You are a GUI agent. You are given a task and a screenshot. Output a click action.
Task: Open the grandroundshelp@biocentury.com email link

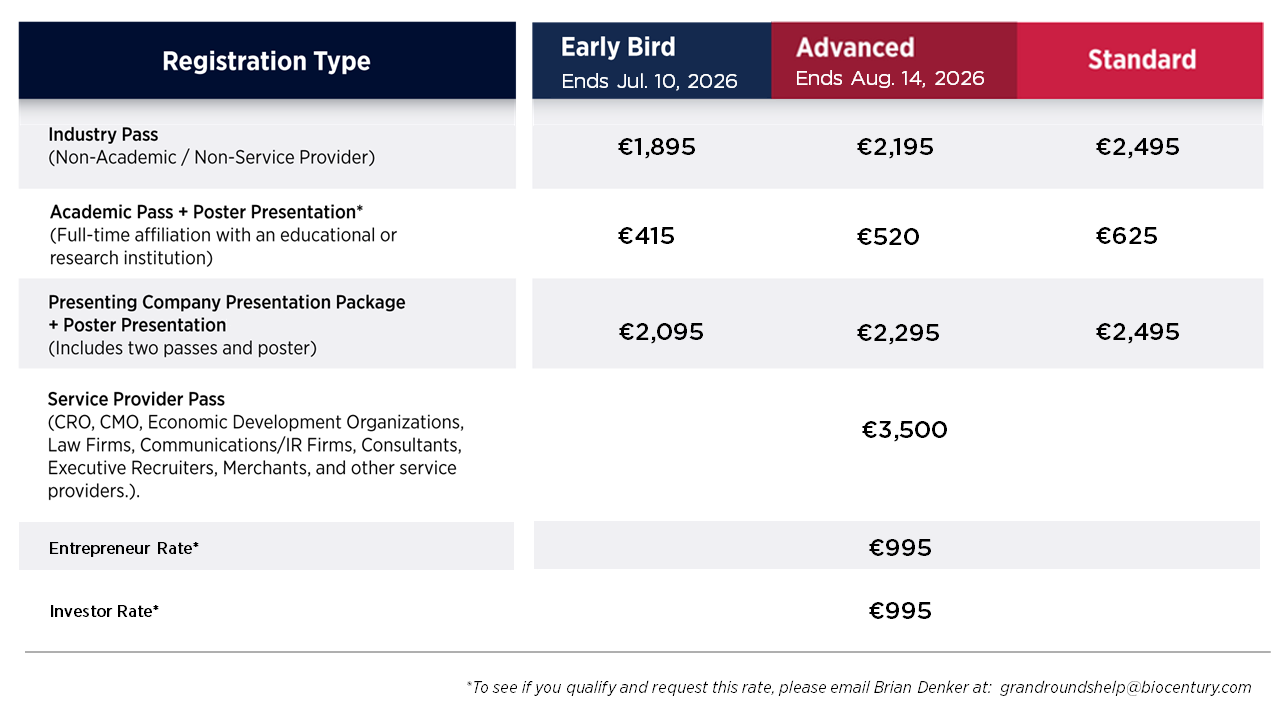point(1125,687)
